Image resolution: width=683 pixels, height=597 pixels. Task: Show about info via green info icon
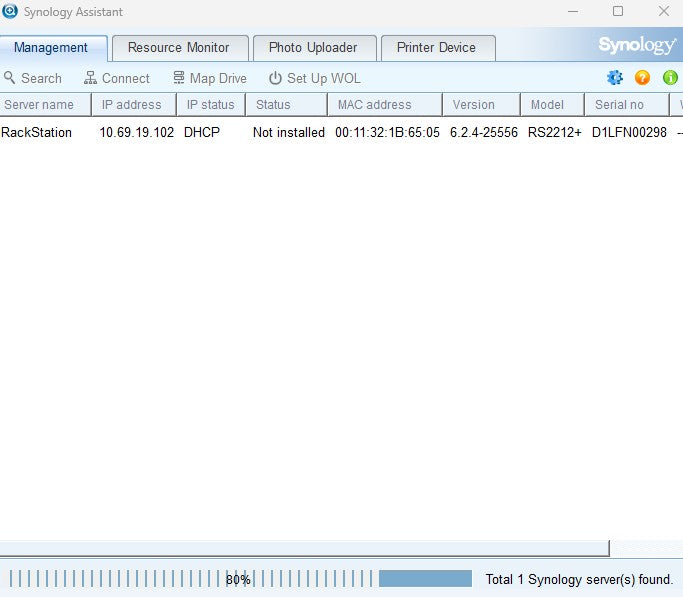click(x=670, y=78)
